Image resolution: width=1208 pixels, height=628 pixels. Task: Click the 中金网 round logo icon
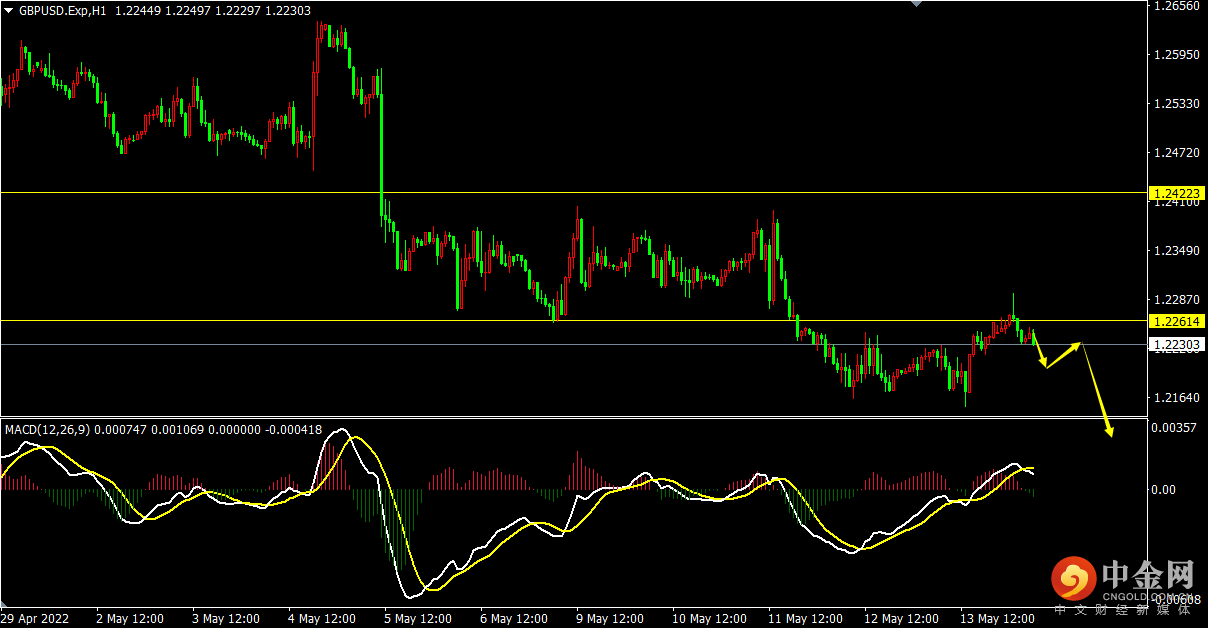pos(1072,579)
